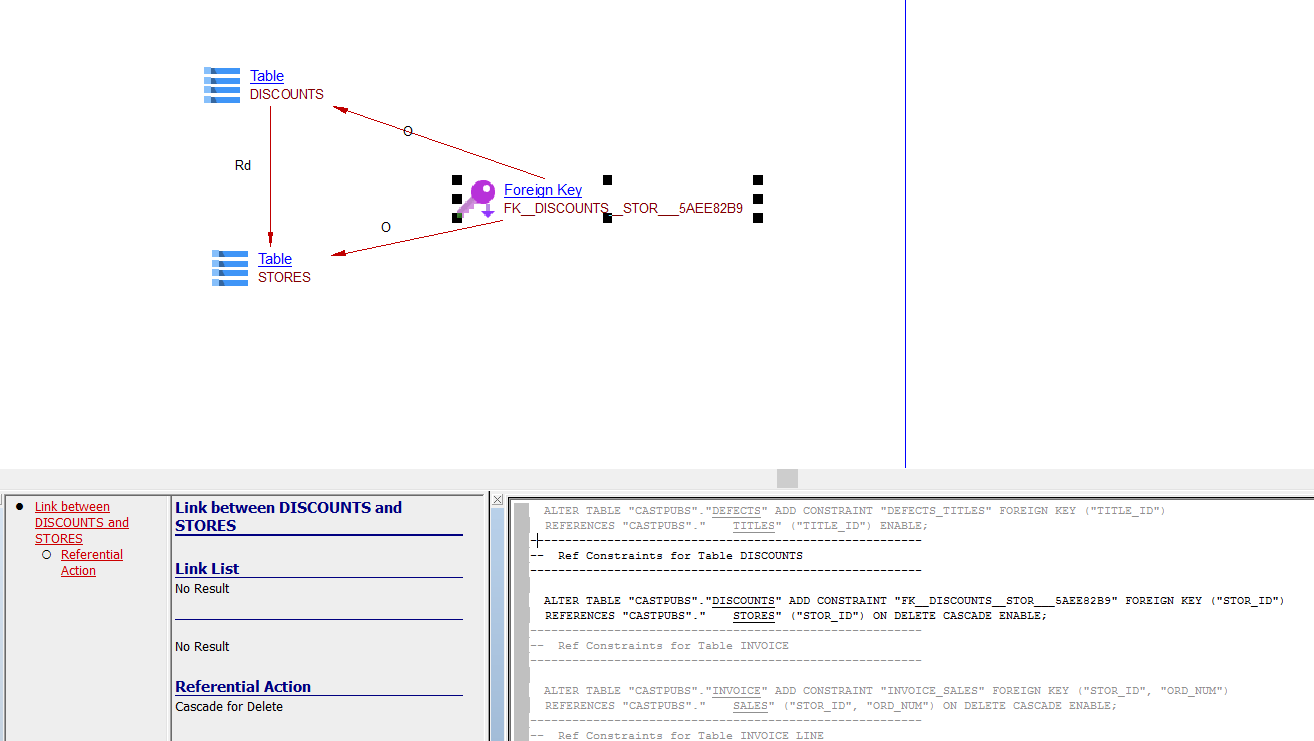
Task: Close the panel with the X button
Action: coord(497,499)
